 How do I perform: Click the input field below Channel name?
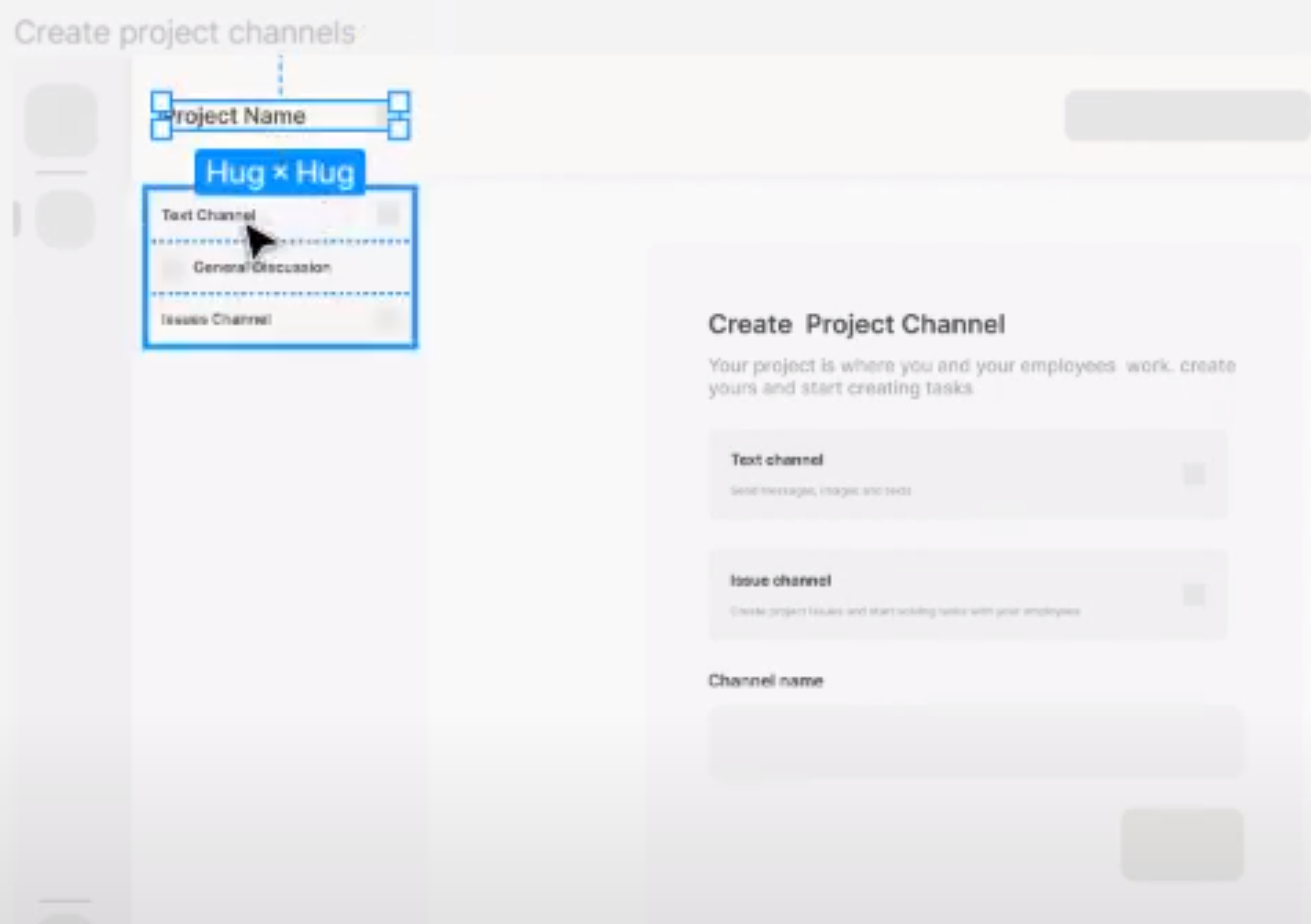tap(976, 743)
